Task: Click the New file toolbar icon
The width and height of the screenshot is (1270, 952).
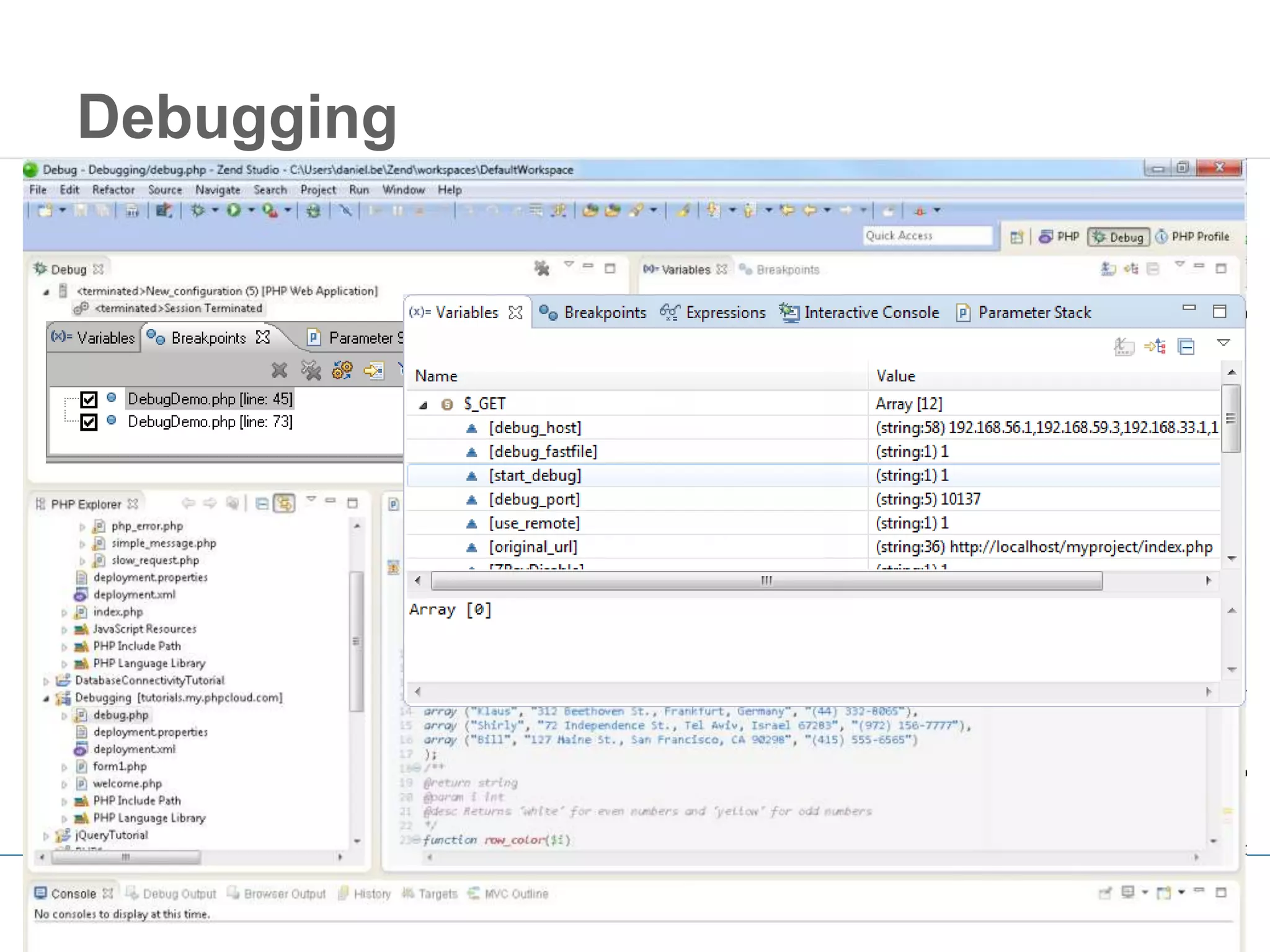Action: (44, 211)
